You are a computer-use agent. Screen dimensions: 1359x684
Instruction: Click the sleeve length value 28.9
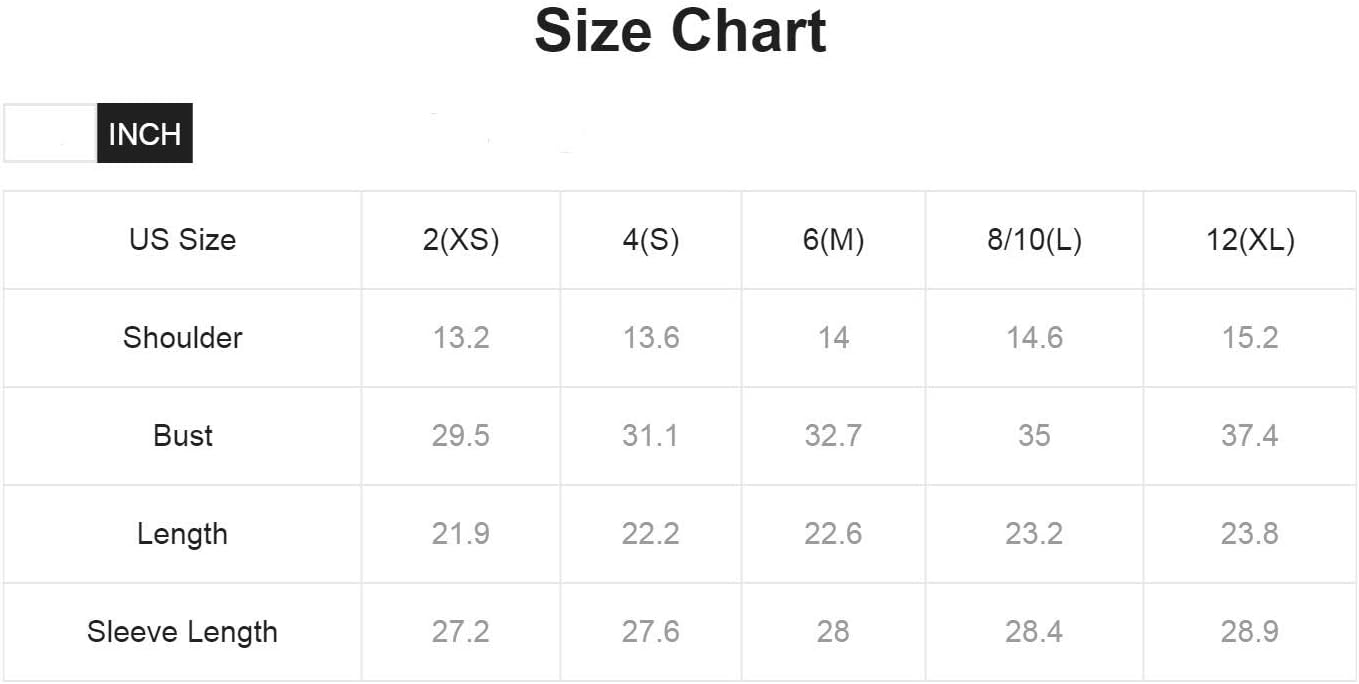(x=1250, y=632)
